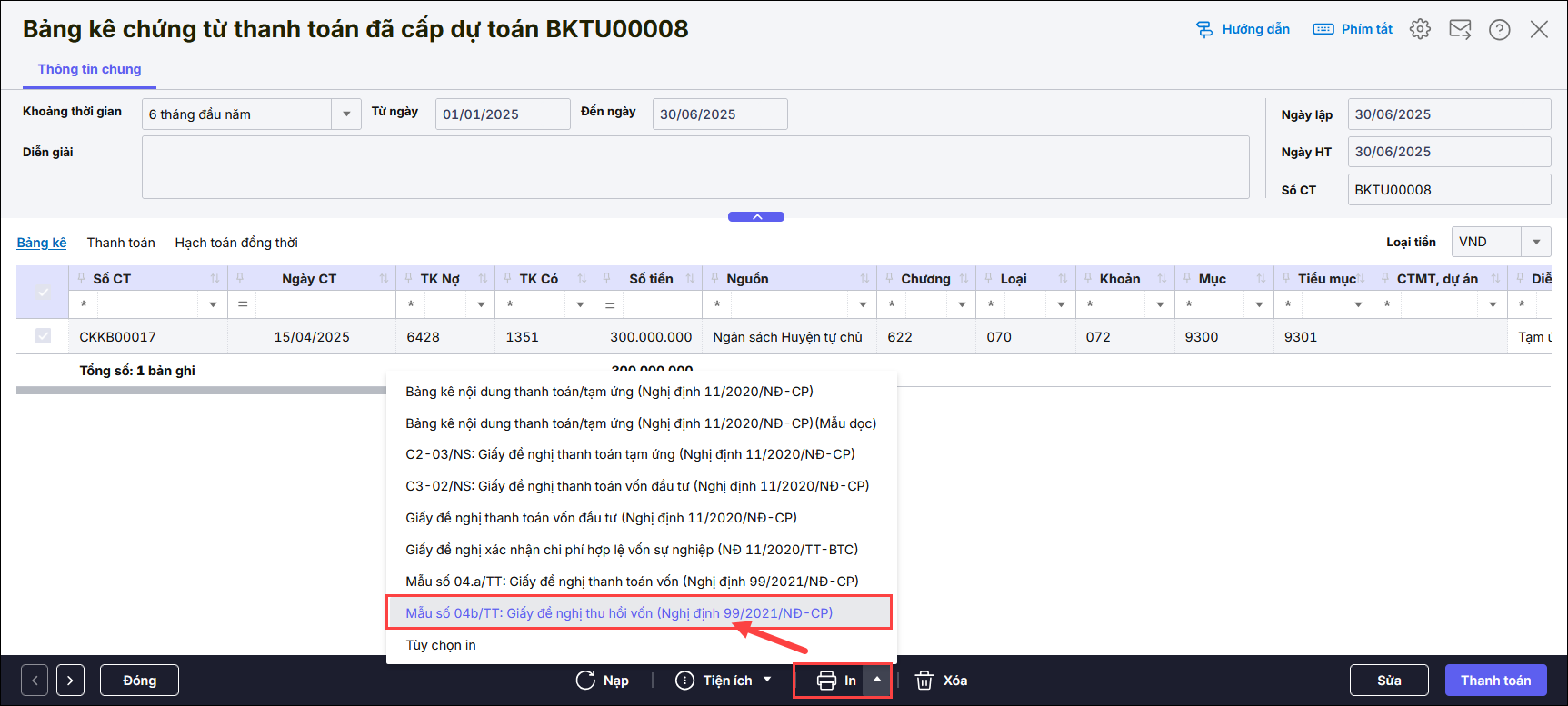This screenshot has height=706, width=1568.
Task: Open the Loại tiền VND dropdown
Action: pyautogui.click(x=1536, y=242)
